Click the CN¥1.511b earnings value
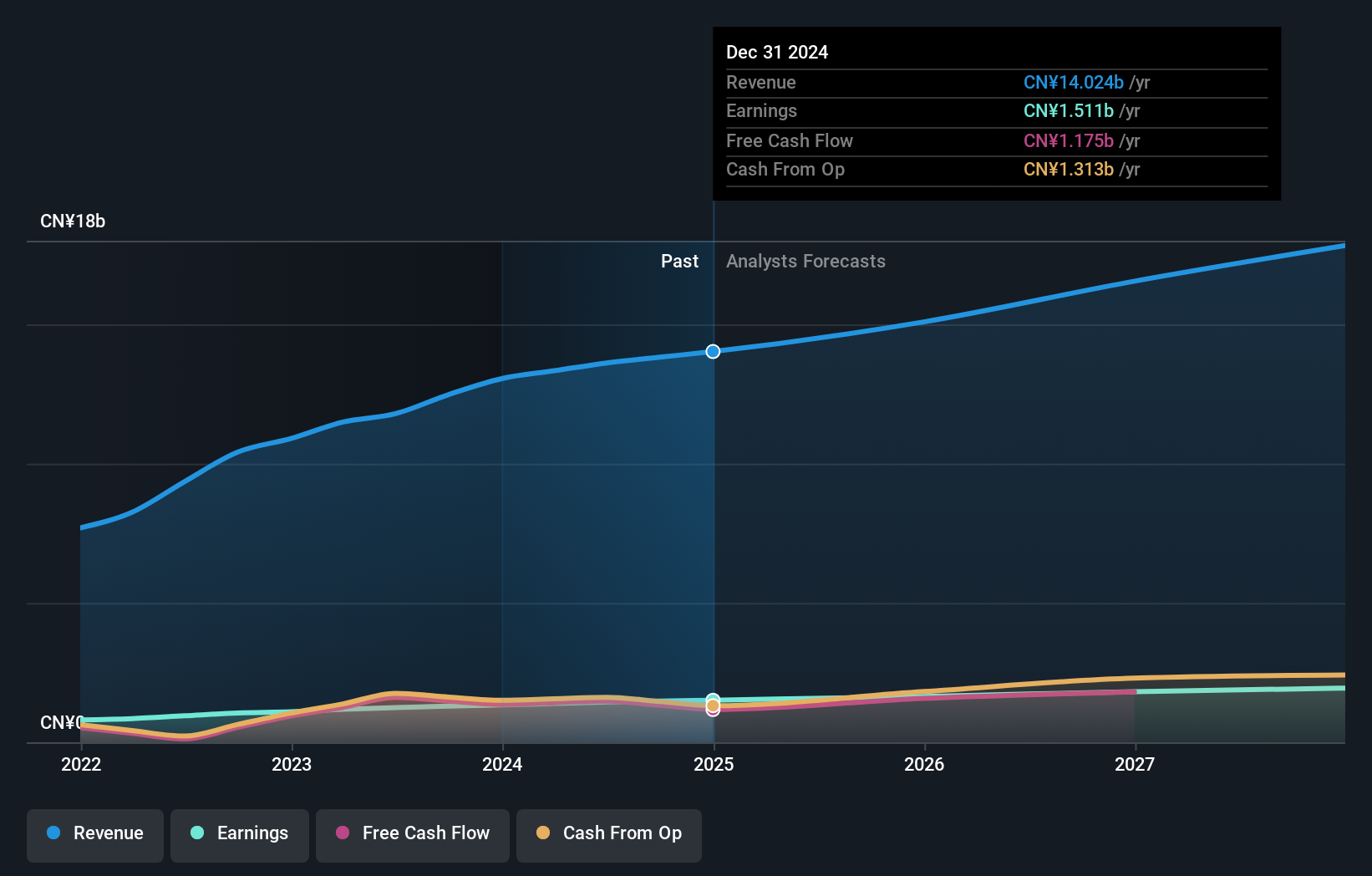 (1069, 111)
